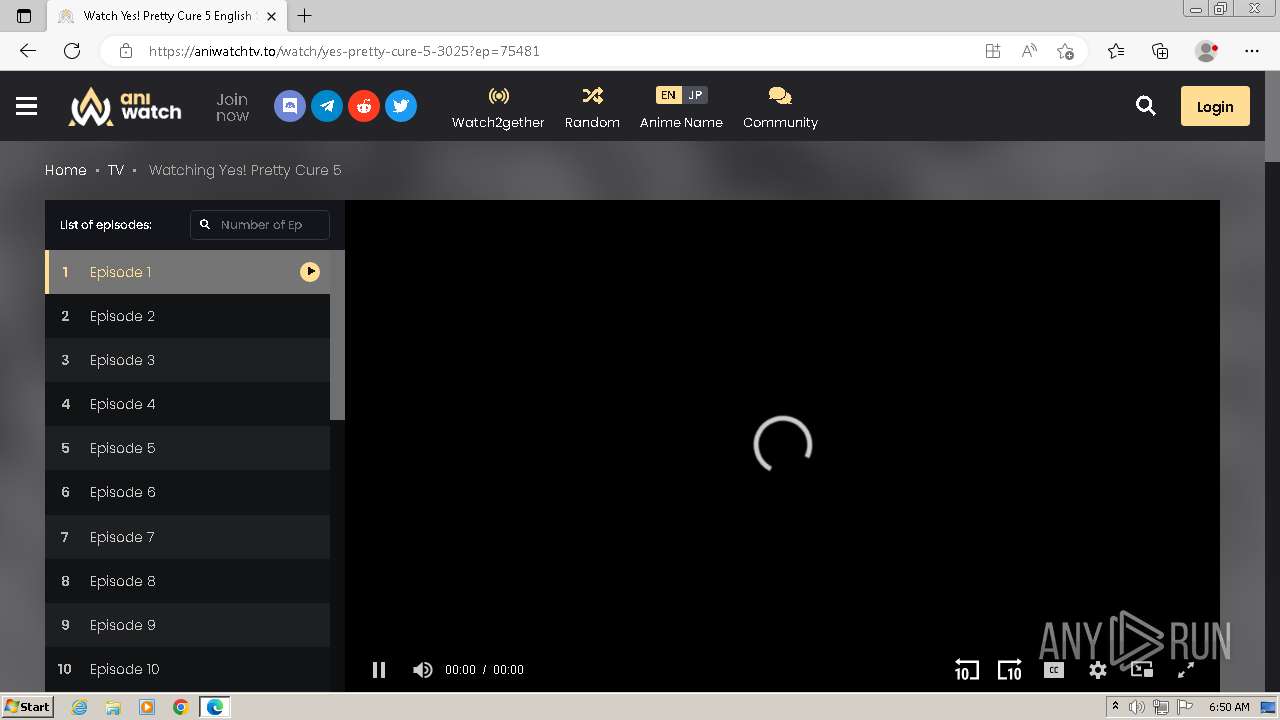Screen dimensions: 1280x720
Task: Open apps available icon in address bar
Action: pos(993,51)
